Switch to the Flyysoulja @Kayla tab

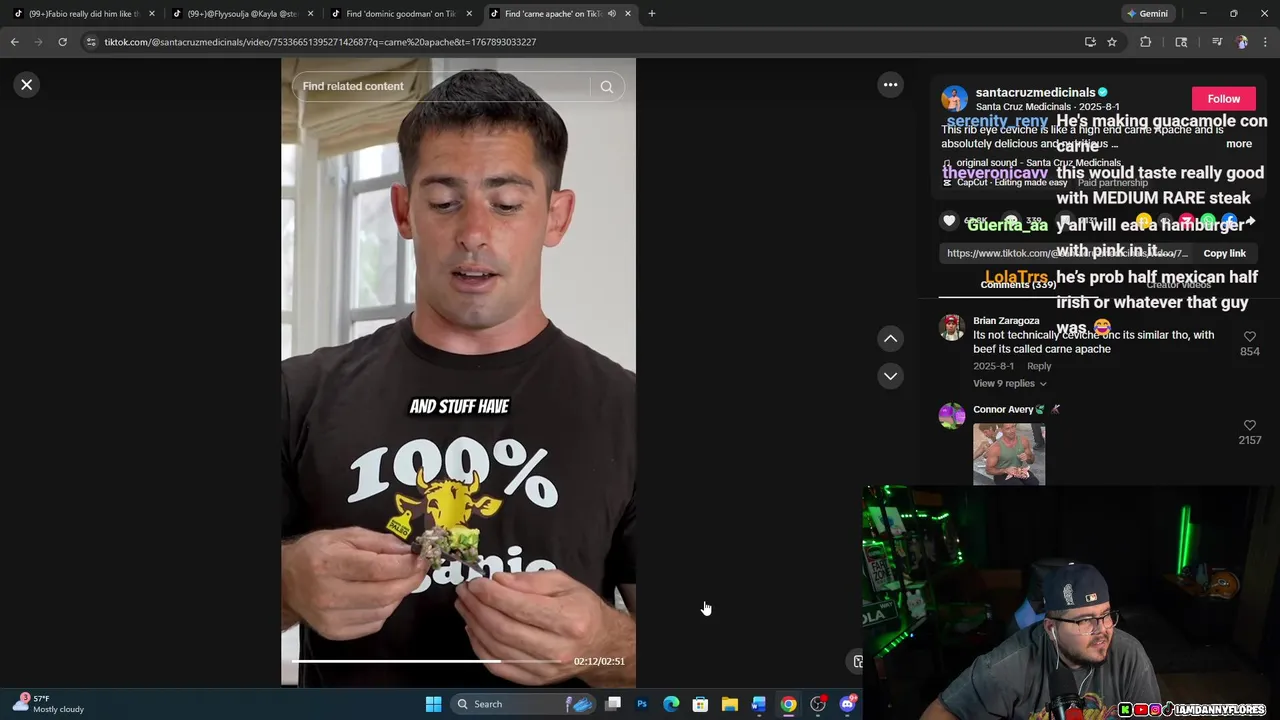(x=242, y=14)
